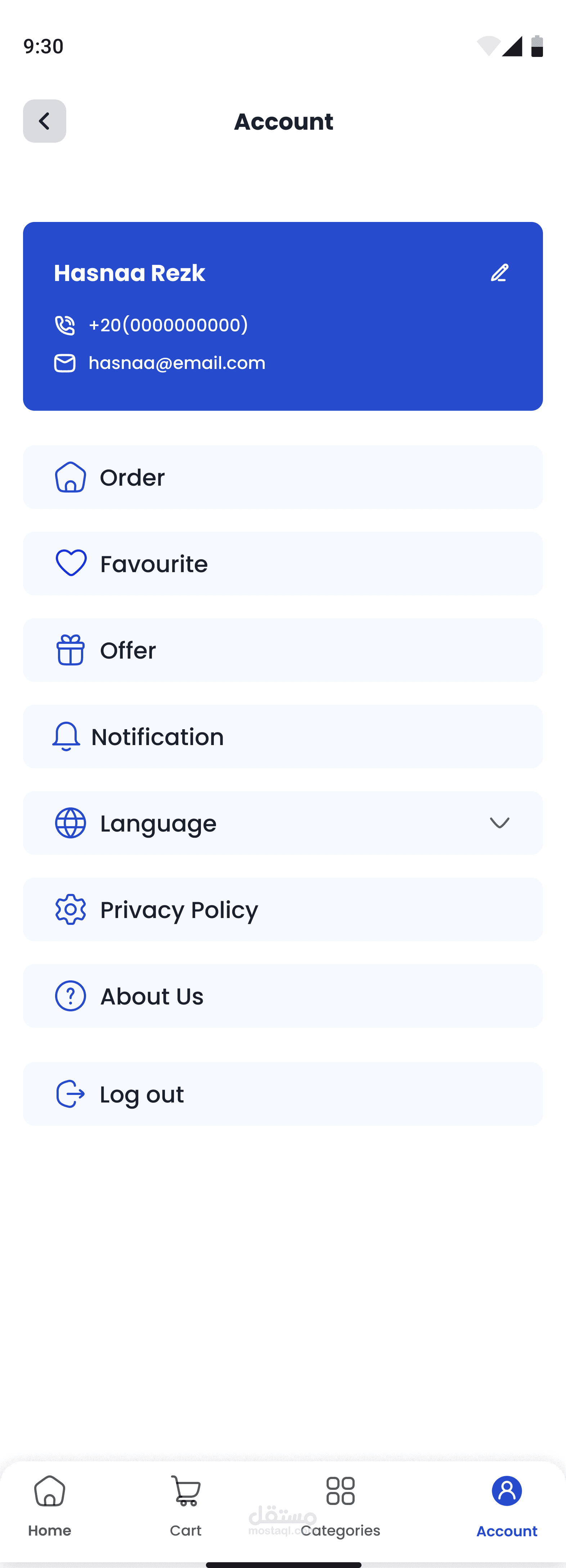566x1568 pixels.
Task: Tap the gear Privacy Policy icon
Action: point(71,909)
